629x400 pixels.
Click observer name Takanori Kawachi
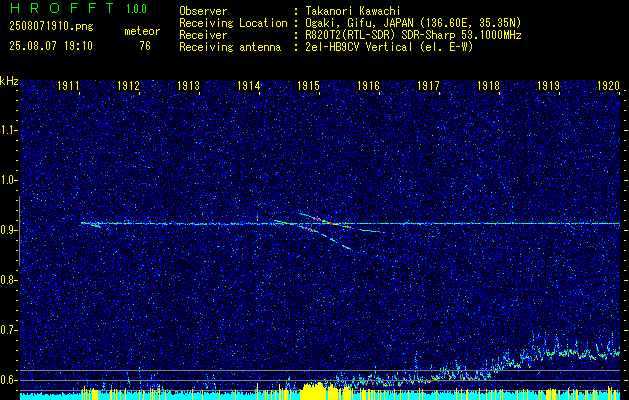352,11
